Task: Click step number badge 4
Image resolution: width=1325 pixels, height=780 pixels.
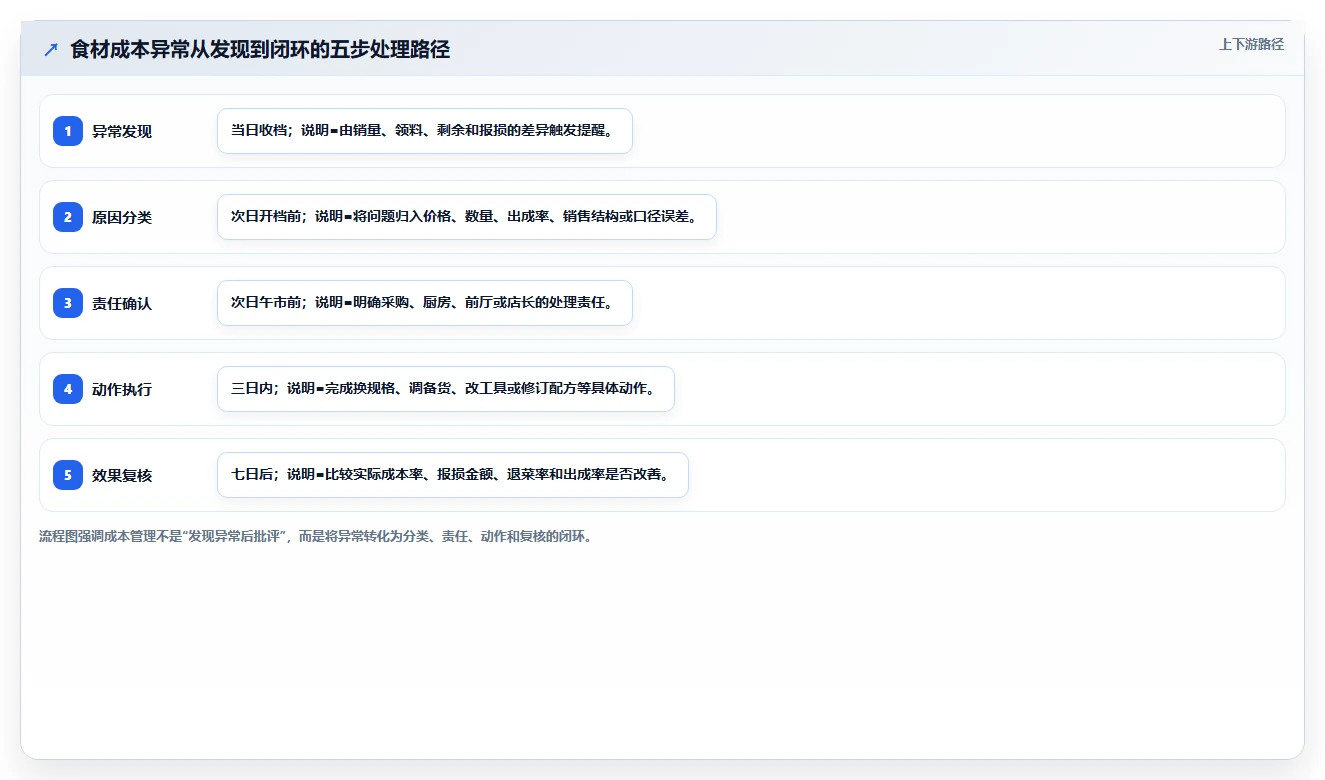Action: tap(68, 389)
